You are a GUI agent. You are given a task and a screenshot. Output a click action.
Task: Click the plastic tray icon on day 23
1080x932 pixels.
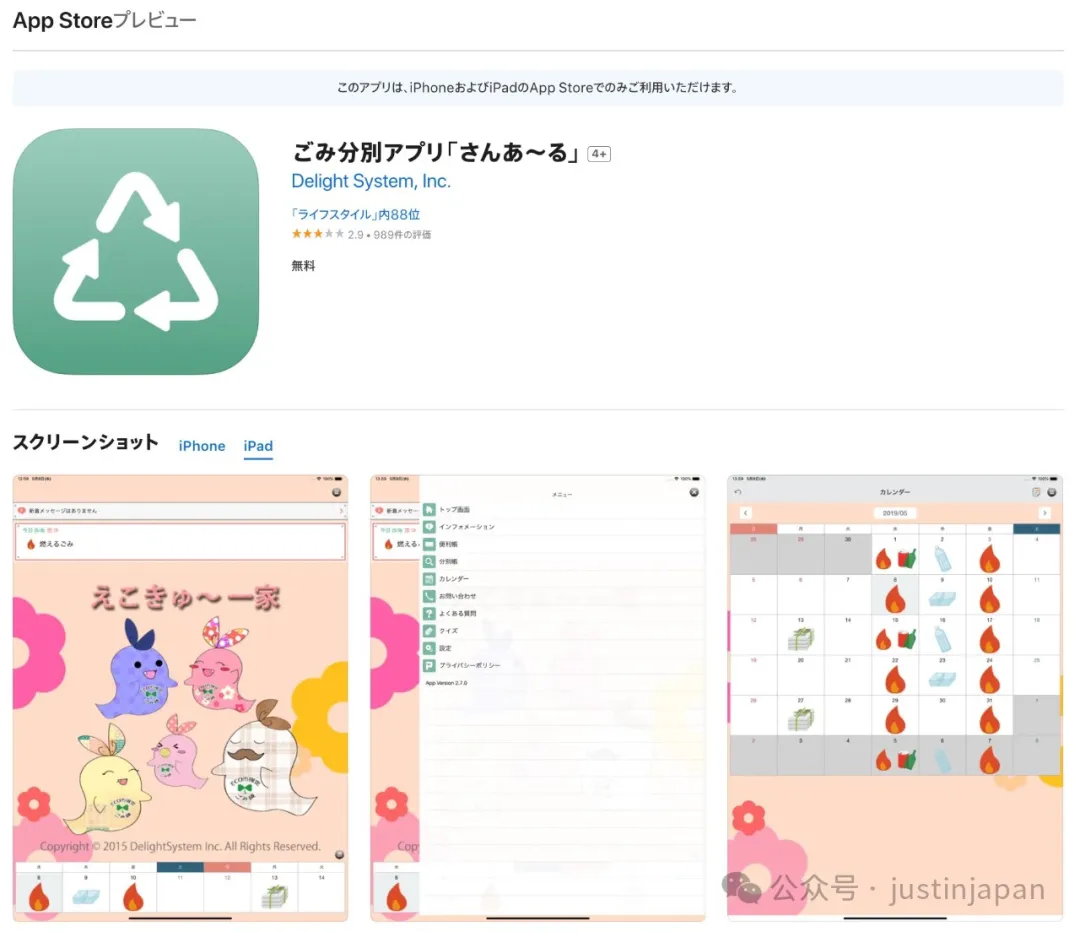tap(942, 680)
